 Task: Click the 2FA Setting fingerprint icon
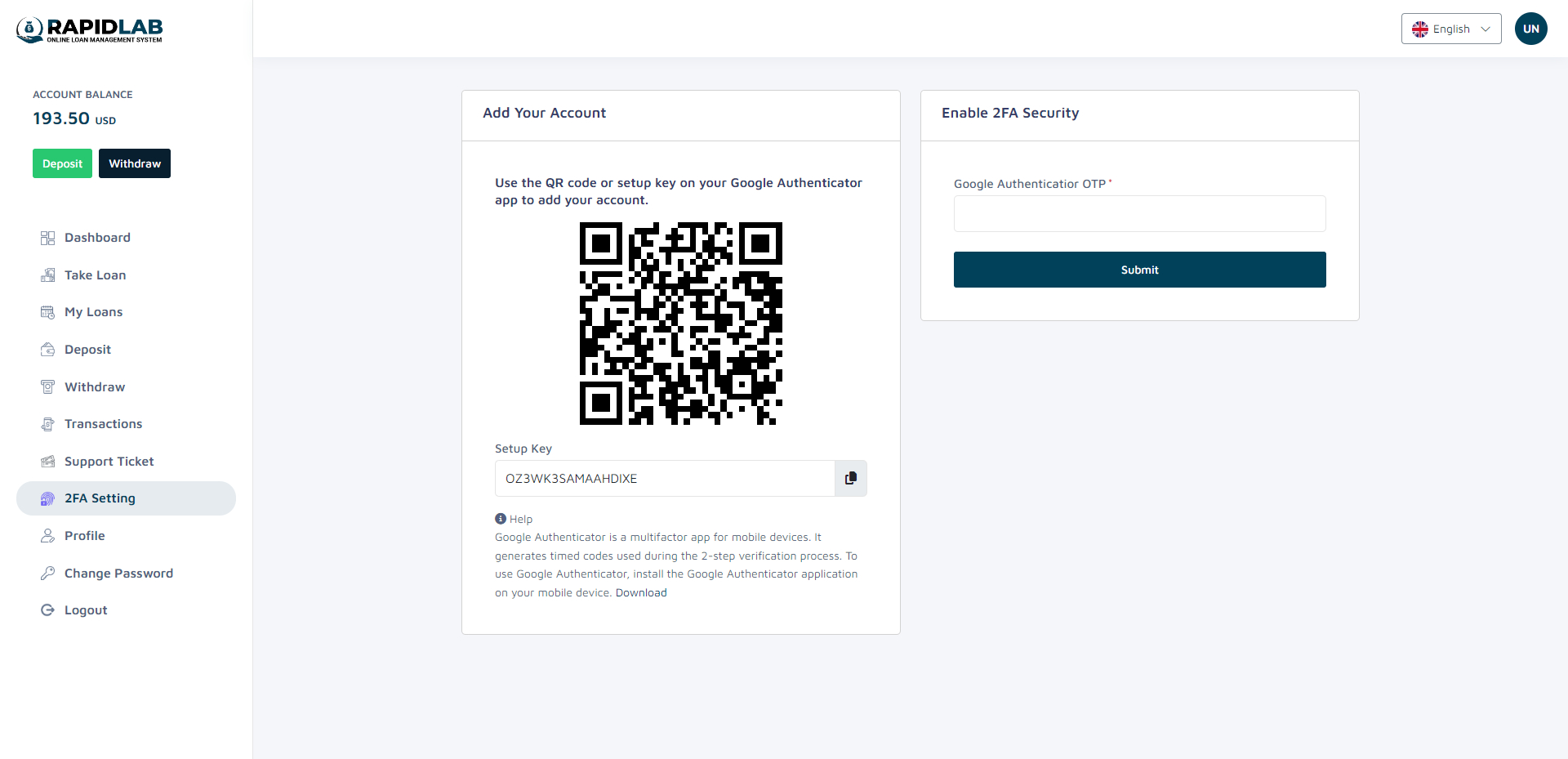click(x=47, y=498)
